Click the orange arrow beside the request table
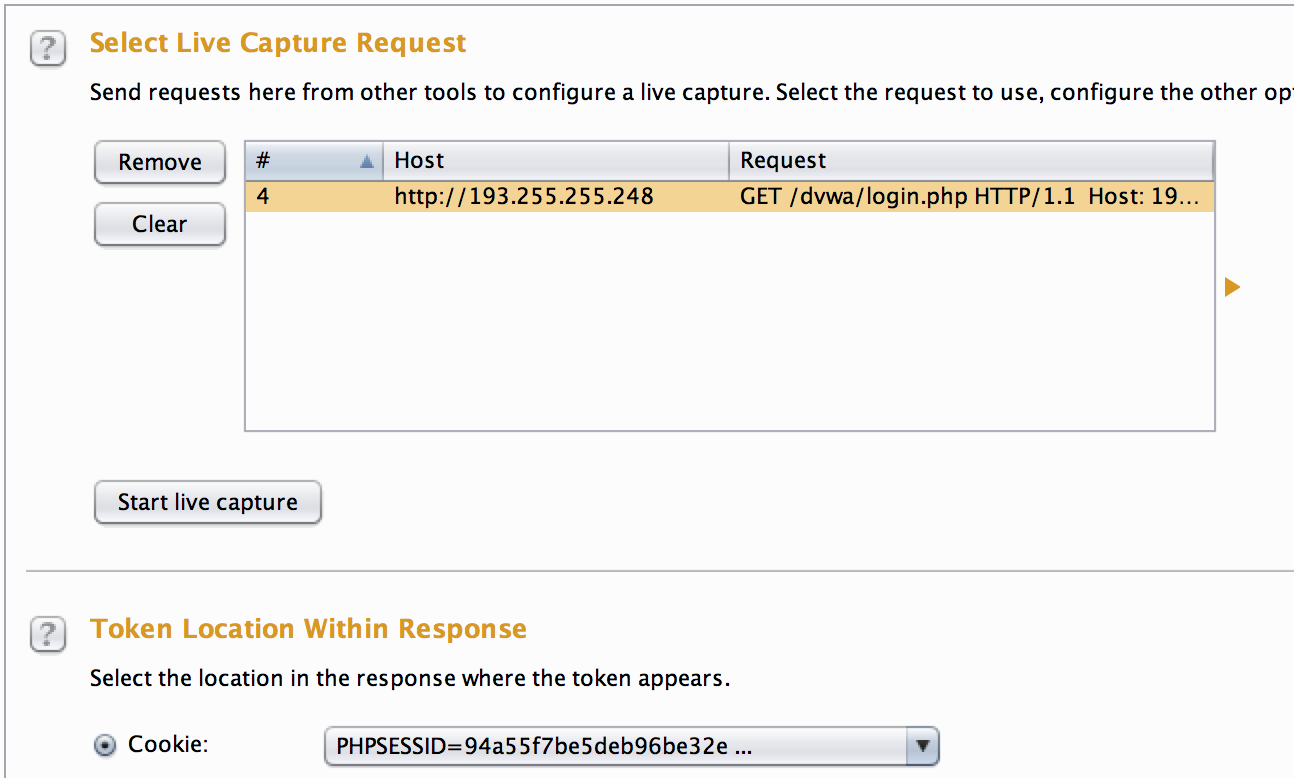1294x778 pixels. [1232, 287]
